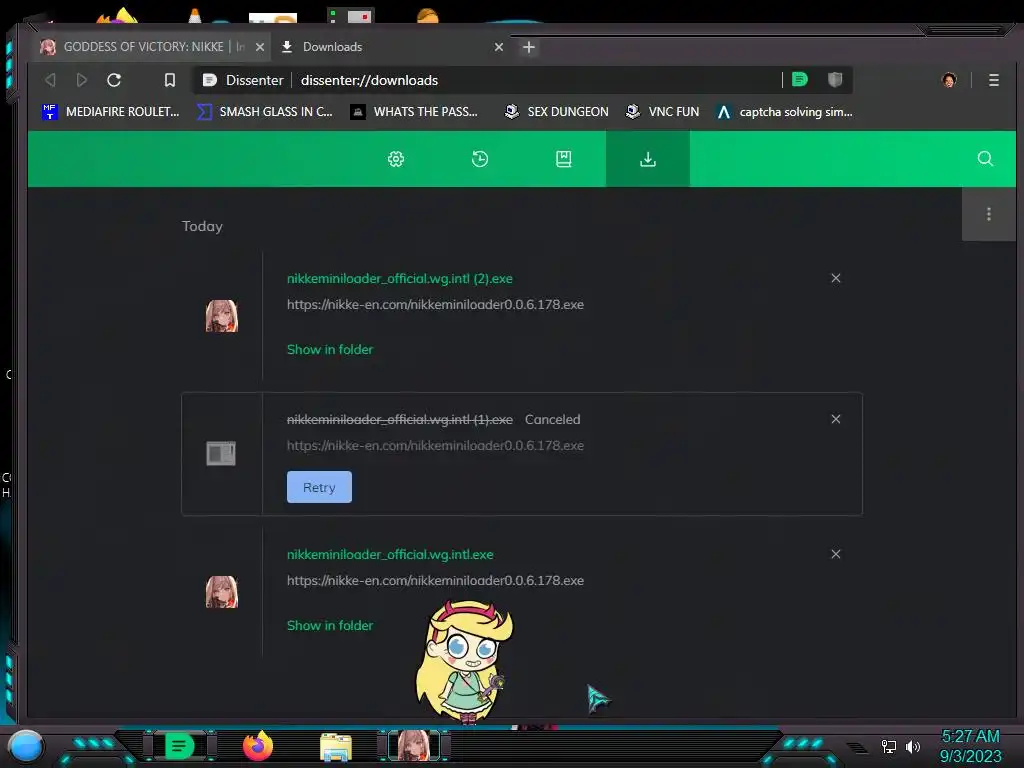
Task: Open File Explorer from taskbar
Action: 336,747
